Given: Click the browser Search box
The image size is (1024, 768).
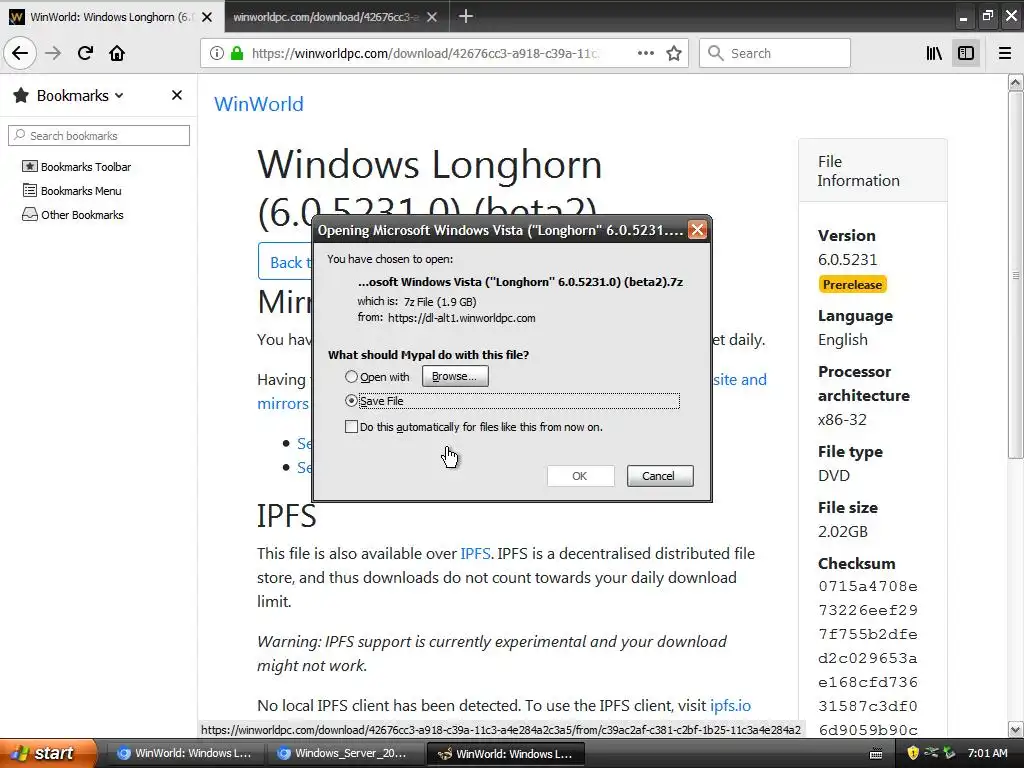Looking at the screenshot, I should point(775,53).
